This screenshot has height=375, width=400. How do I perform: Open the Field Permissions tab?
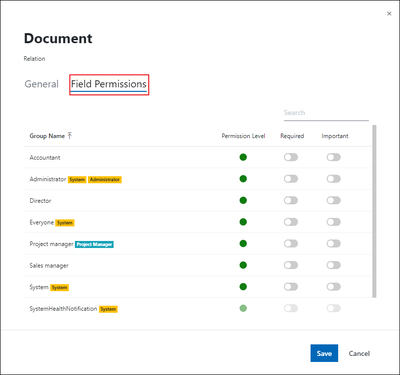click(x=109, y=84)
